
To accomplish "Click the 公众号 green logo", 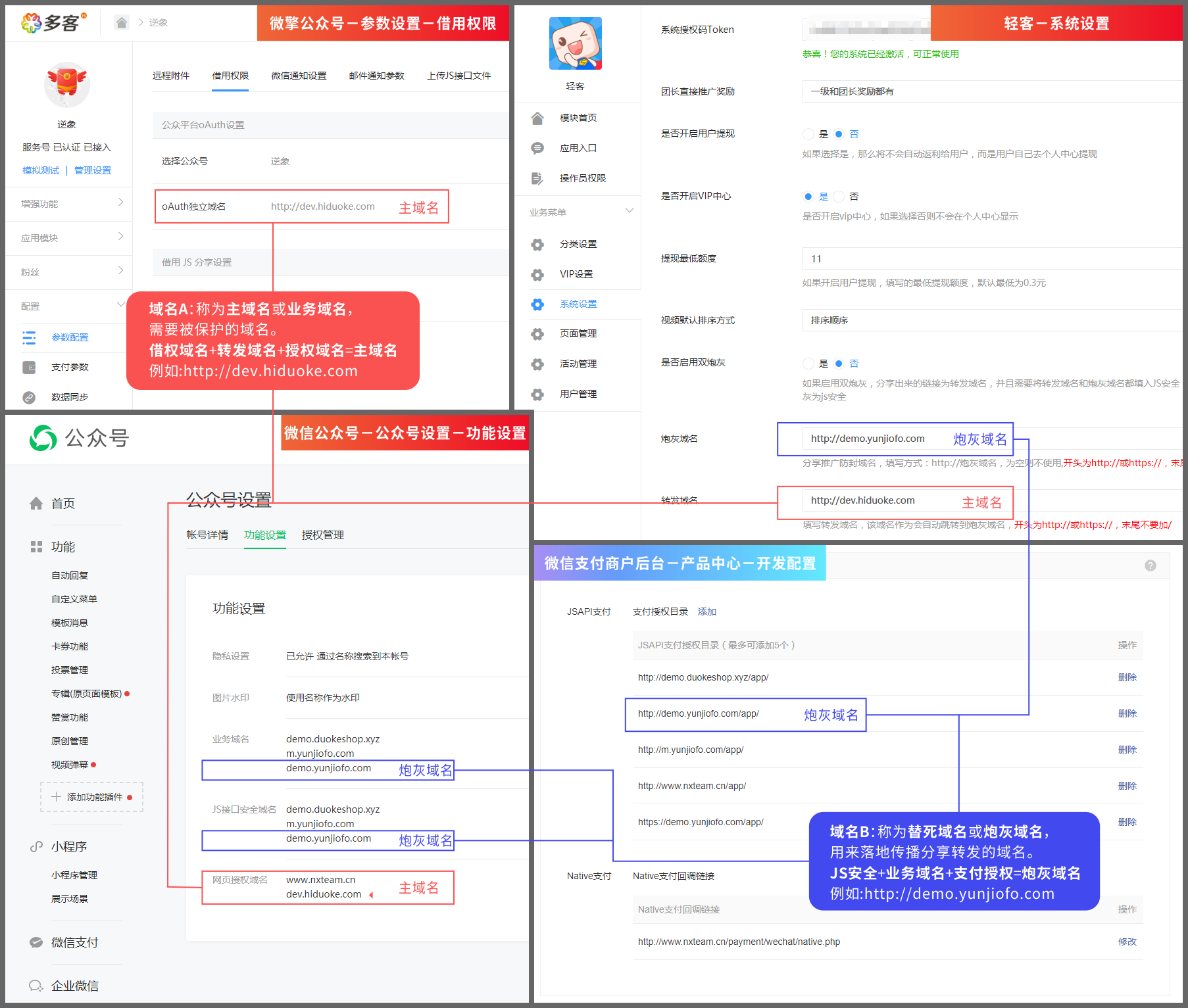I will (43, 438).
